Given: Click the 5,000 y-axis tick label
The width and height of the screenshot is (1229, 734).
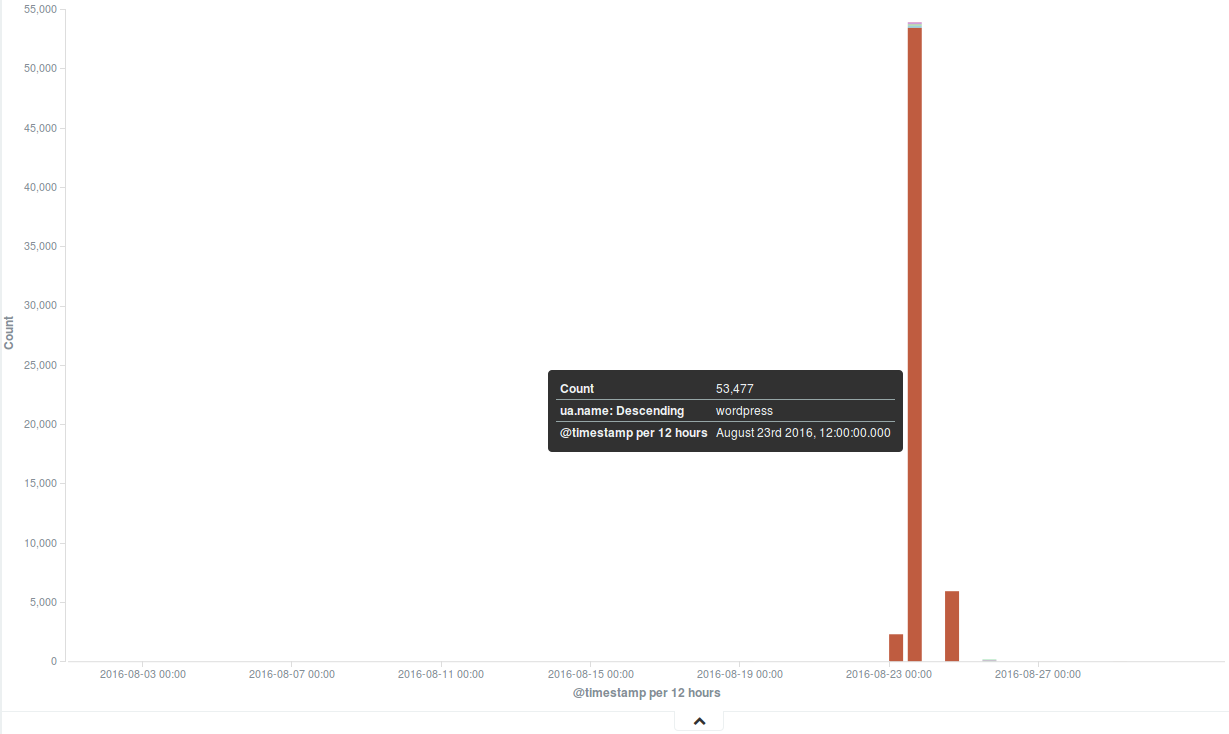Looking at the screenshot, I should pos(43,602).
